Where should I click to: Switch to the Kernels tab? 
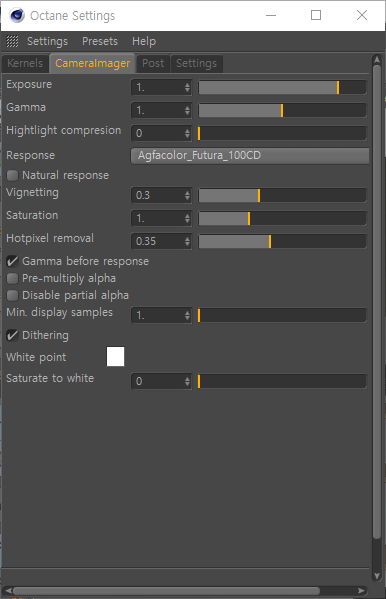point(25,63)
